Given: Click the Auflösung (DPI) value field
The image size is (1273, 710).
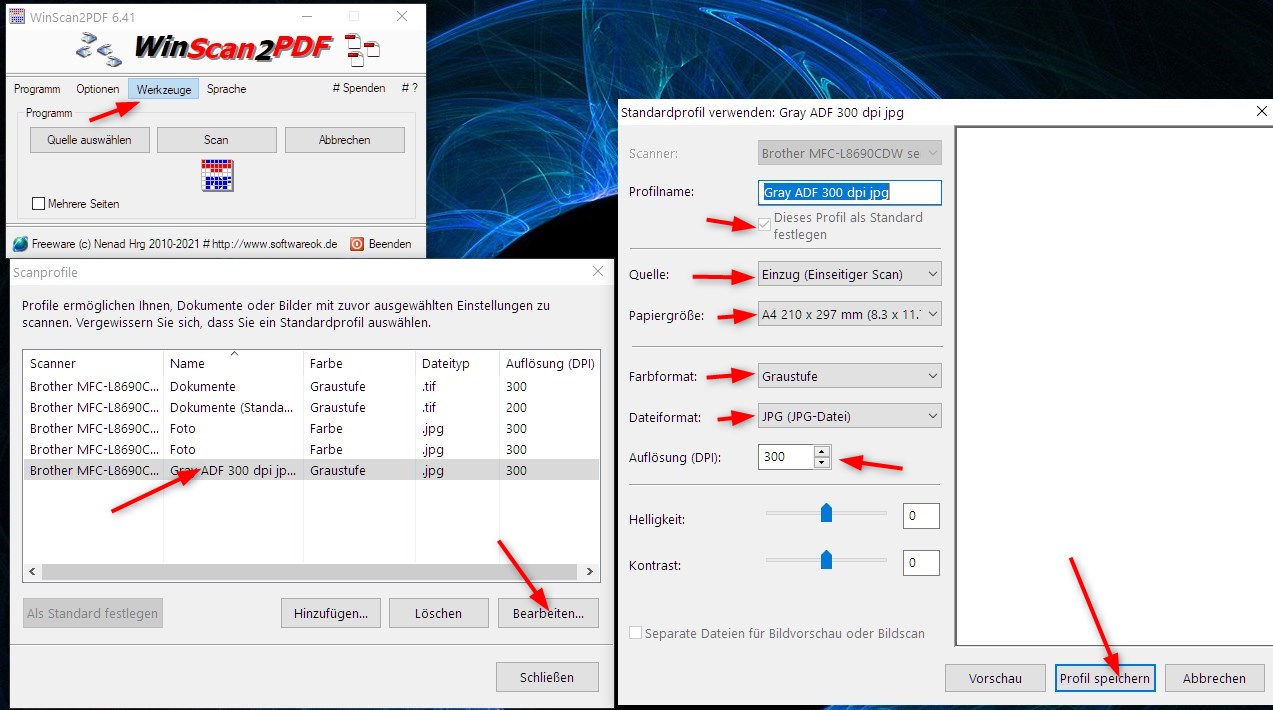Looking at the screenshot, I should [x=786, y=457].
